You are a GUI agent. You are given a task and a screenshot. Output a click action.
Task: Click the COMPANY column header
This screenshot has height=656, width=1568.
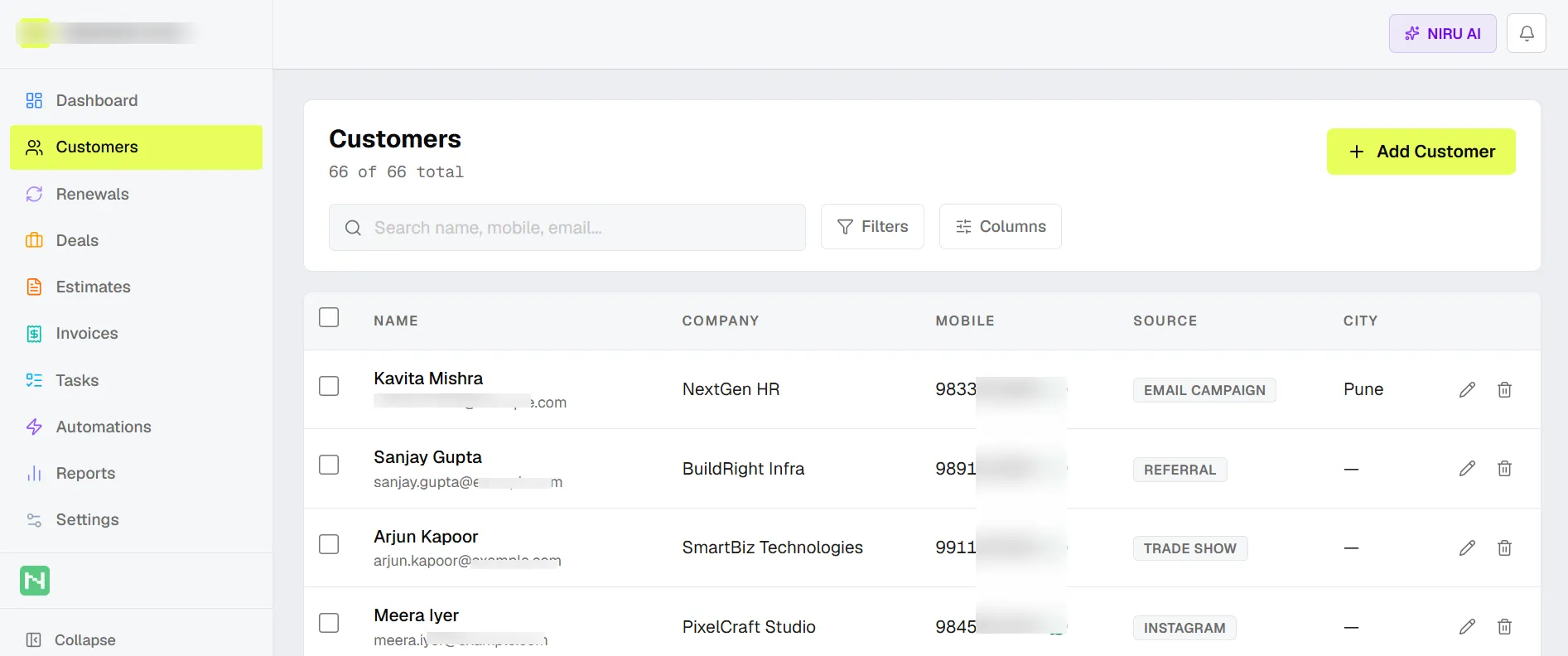[x=721, y=321]
